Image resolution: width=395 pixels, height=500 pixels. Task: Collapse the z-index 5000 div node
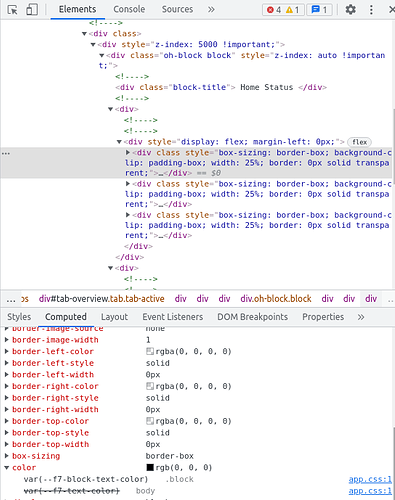pyautogui.click(x=93, y=45)
